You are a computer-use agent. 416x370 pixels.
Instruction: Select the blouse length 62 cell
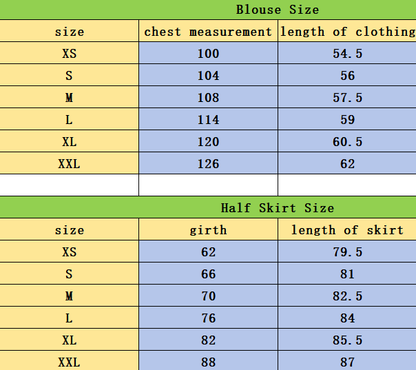[347, 163]
